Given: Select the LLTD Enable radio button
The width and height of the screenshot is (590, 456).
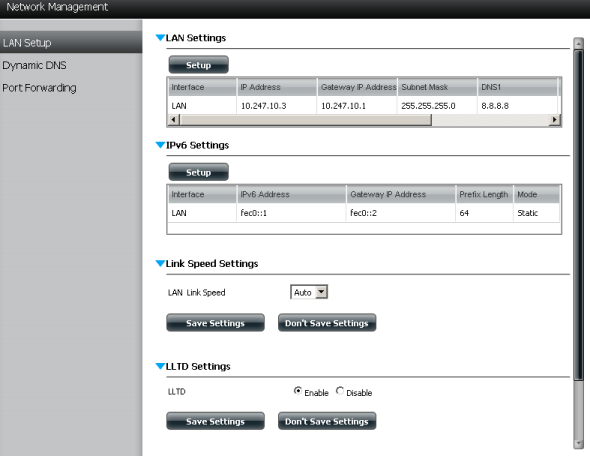Looking at the screenshot, I should pos(298,391).
